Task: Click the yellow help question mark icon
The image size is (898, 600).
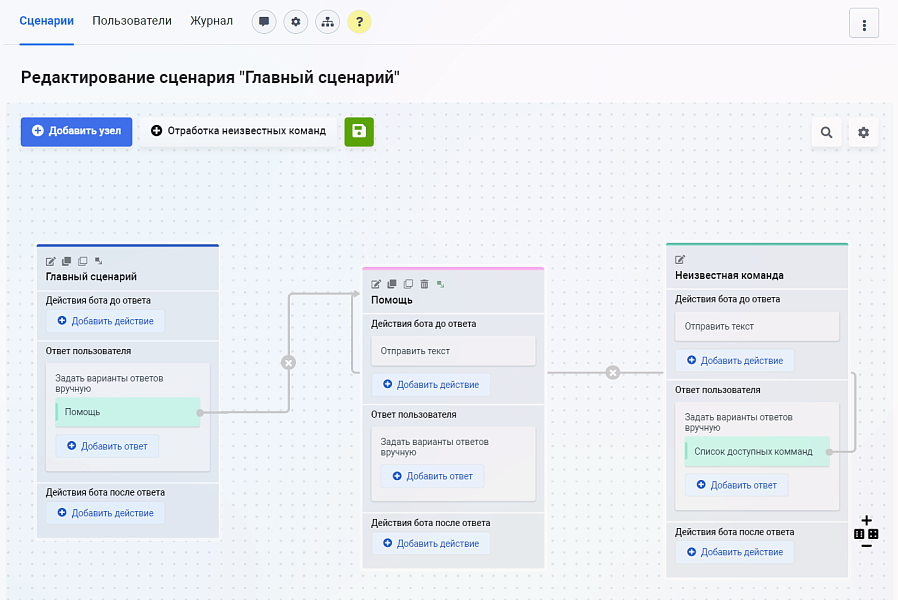Action: click(x=359, y=21)
